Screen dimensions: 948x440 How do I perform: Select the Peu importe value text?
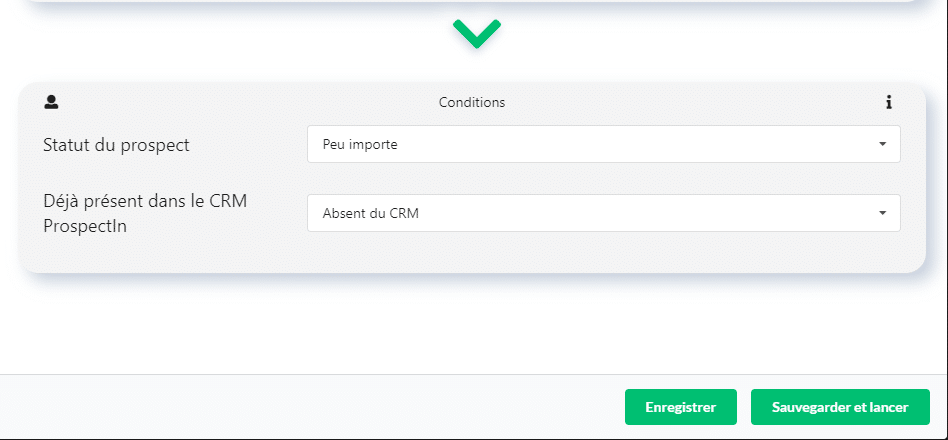pos(360,144)
